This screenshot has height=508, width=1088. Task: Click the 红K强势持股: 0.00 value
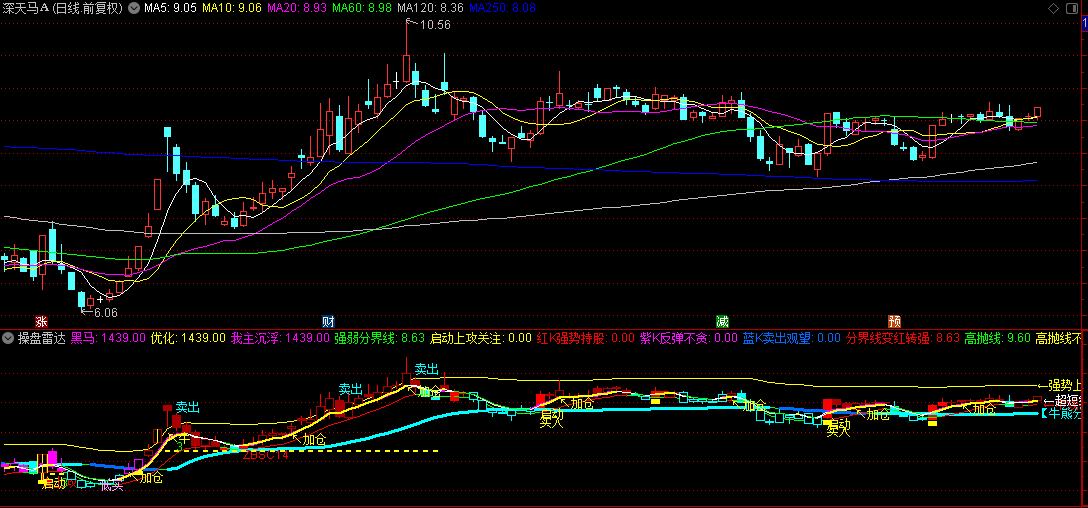click(x=586, y=339)
